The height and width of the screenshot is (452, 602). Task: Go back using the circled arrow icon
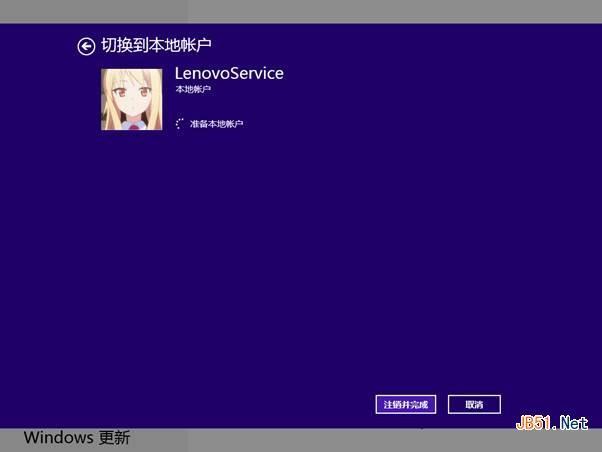(86, 47)
